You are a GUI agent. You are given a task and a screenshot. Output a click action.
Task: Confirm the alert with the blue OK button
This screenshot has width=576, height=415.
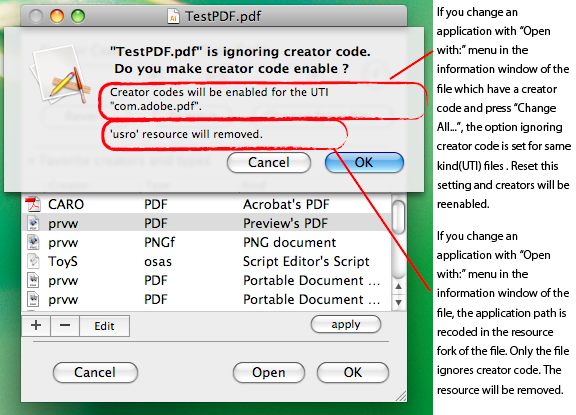click(x=364, y=162)
